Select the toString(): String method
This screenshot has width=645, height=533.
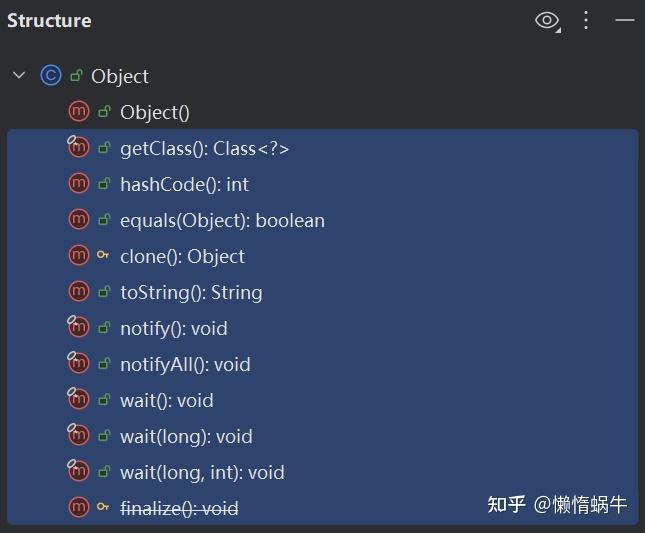tap(191, 292)
